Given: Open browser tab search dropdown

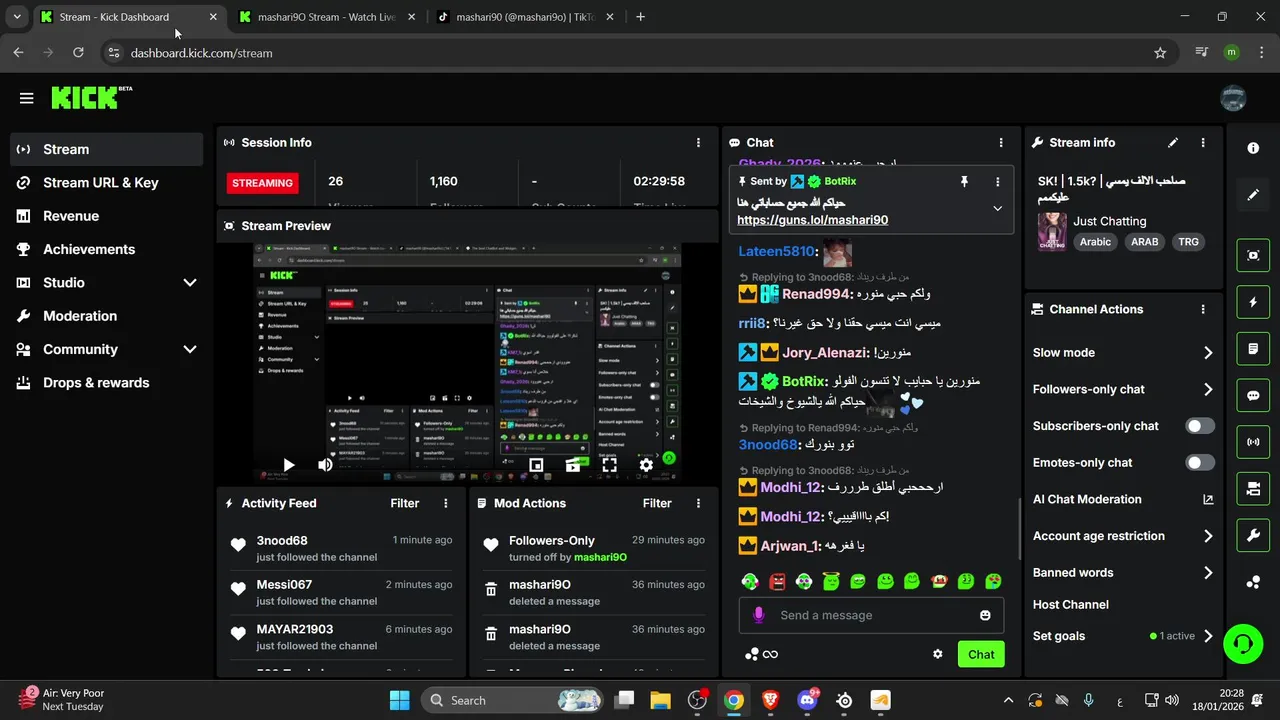Looking at the screenshot, I should pyautogui.click(x=17, y=17).
